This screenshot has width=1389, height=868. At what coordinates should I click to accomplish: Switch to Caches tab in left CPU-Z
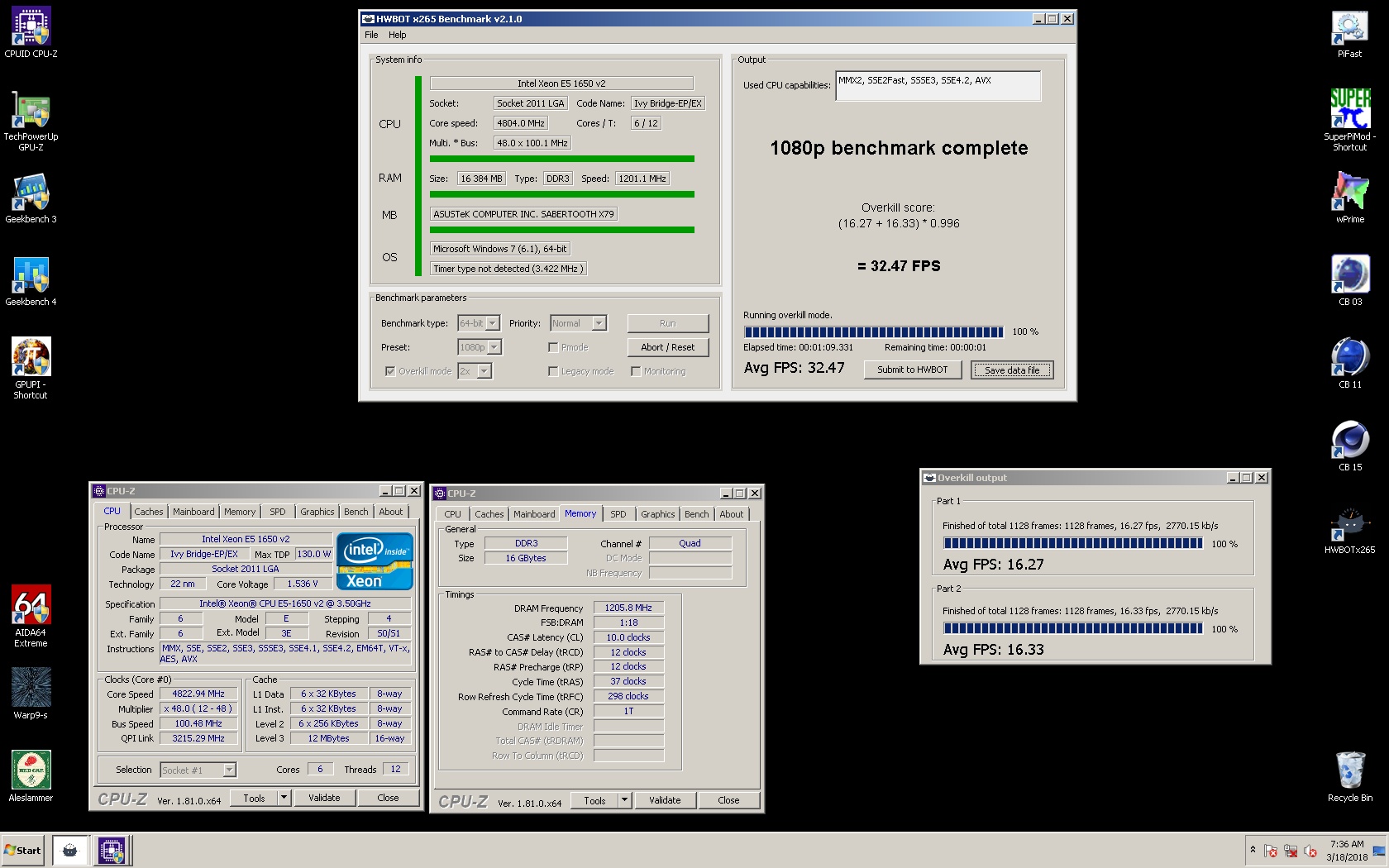(x=149, y=512)
